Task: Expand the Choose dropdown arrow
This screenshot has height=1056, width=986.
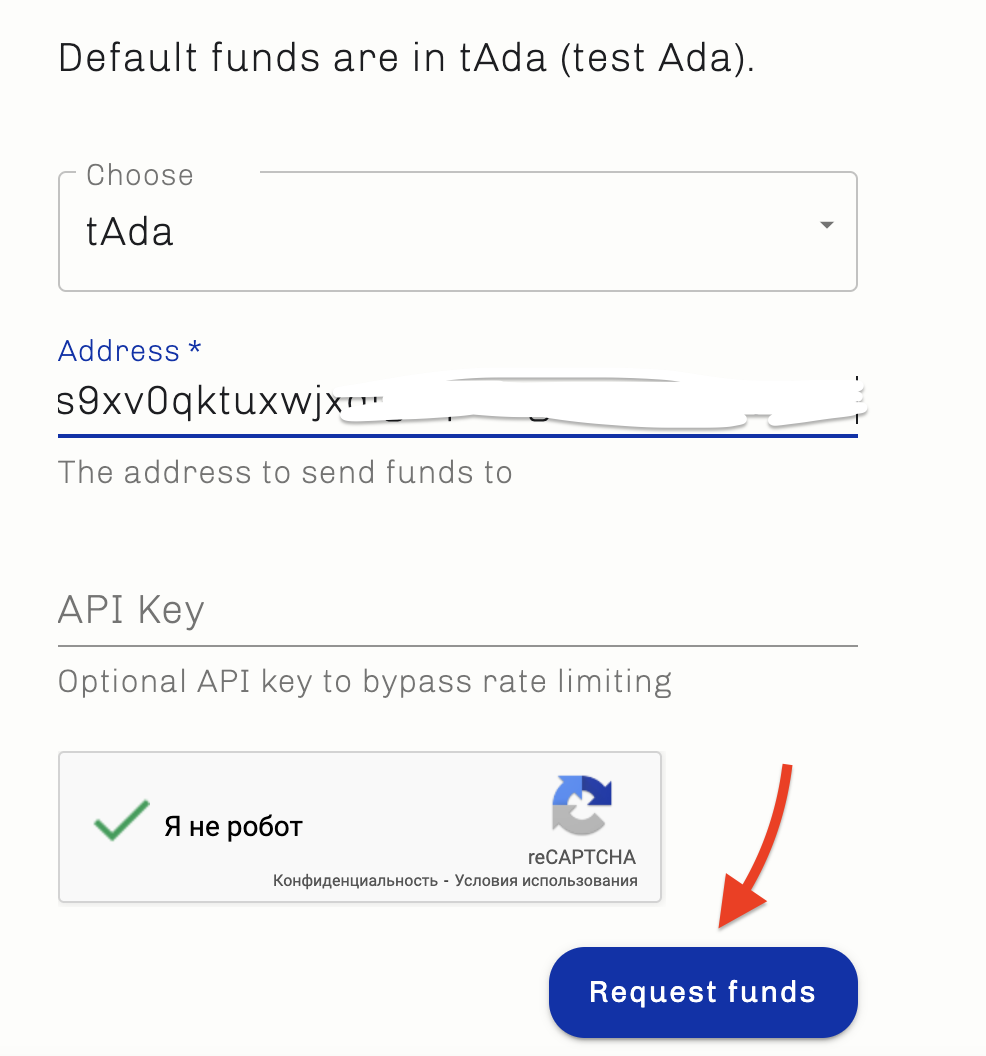Action: tap(826, 226)
